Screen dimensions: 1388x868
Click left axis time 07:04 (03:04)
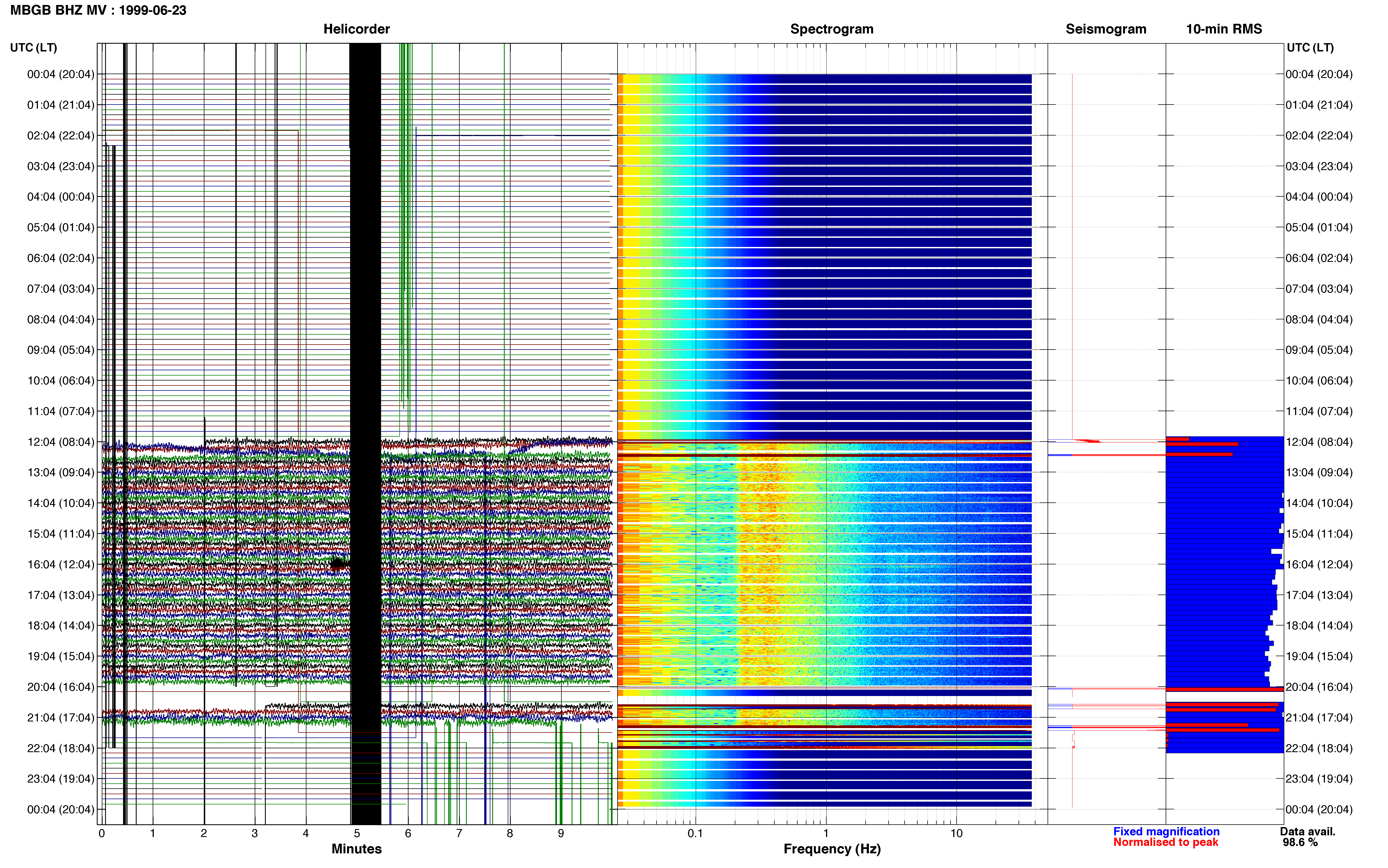tap(61, 289)
